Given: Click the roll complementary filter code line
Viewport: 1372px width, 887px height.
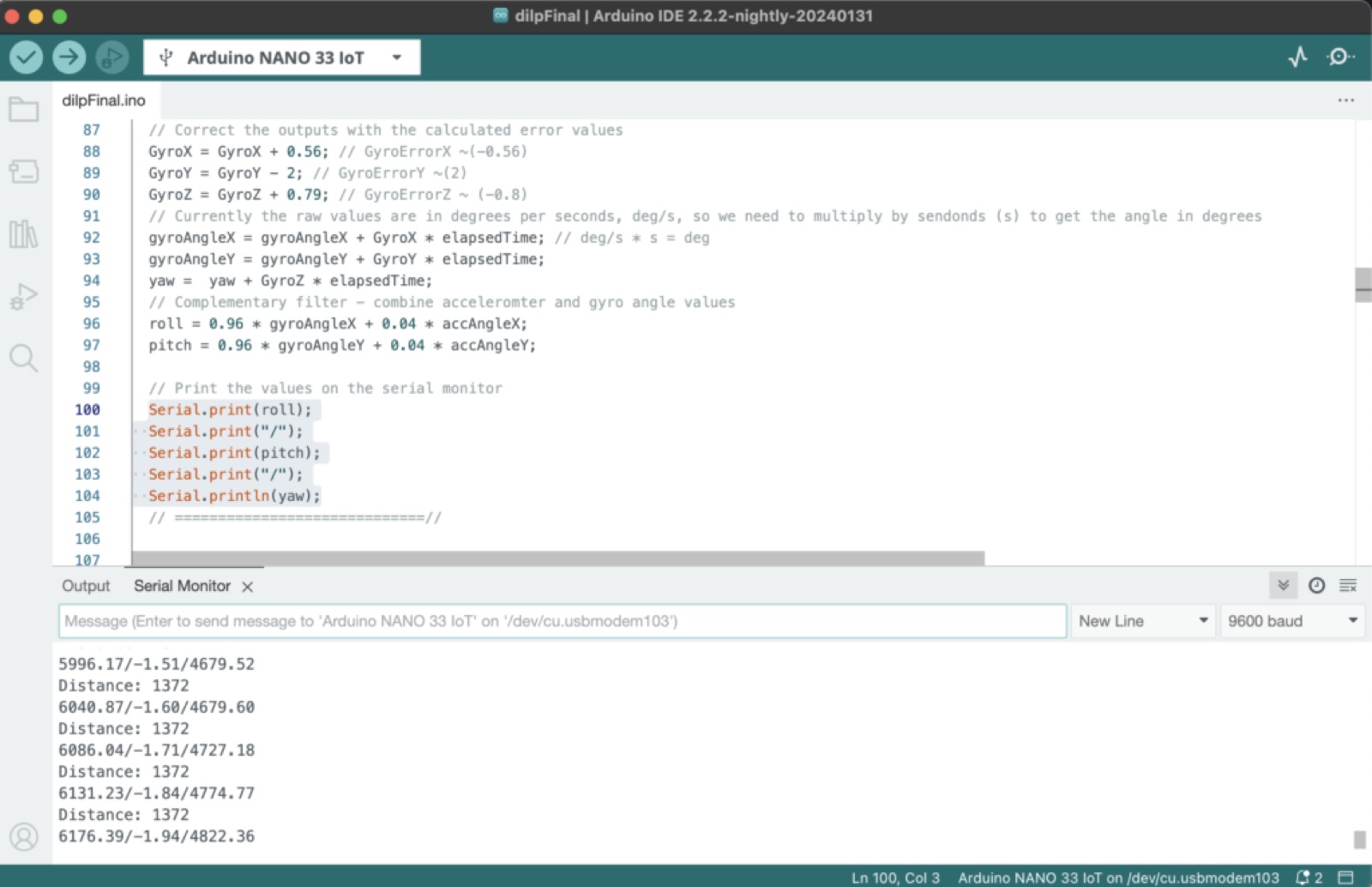Looking at the screenshot, I should (x=338, y=324).
